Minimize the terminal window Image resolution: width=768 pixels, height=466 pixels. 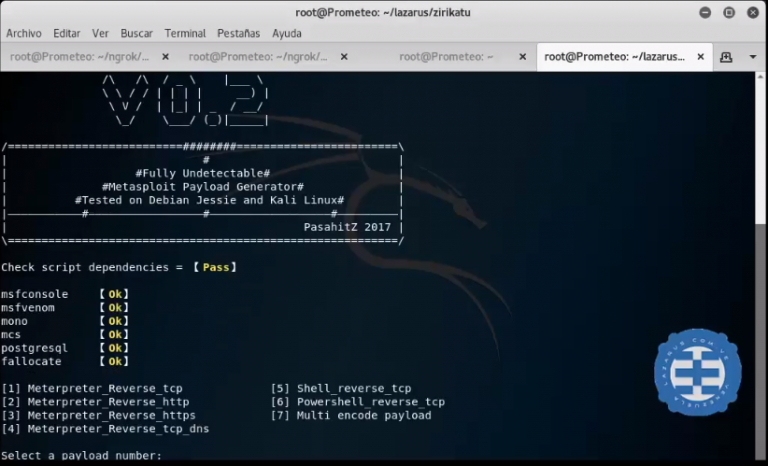point(704,12)
